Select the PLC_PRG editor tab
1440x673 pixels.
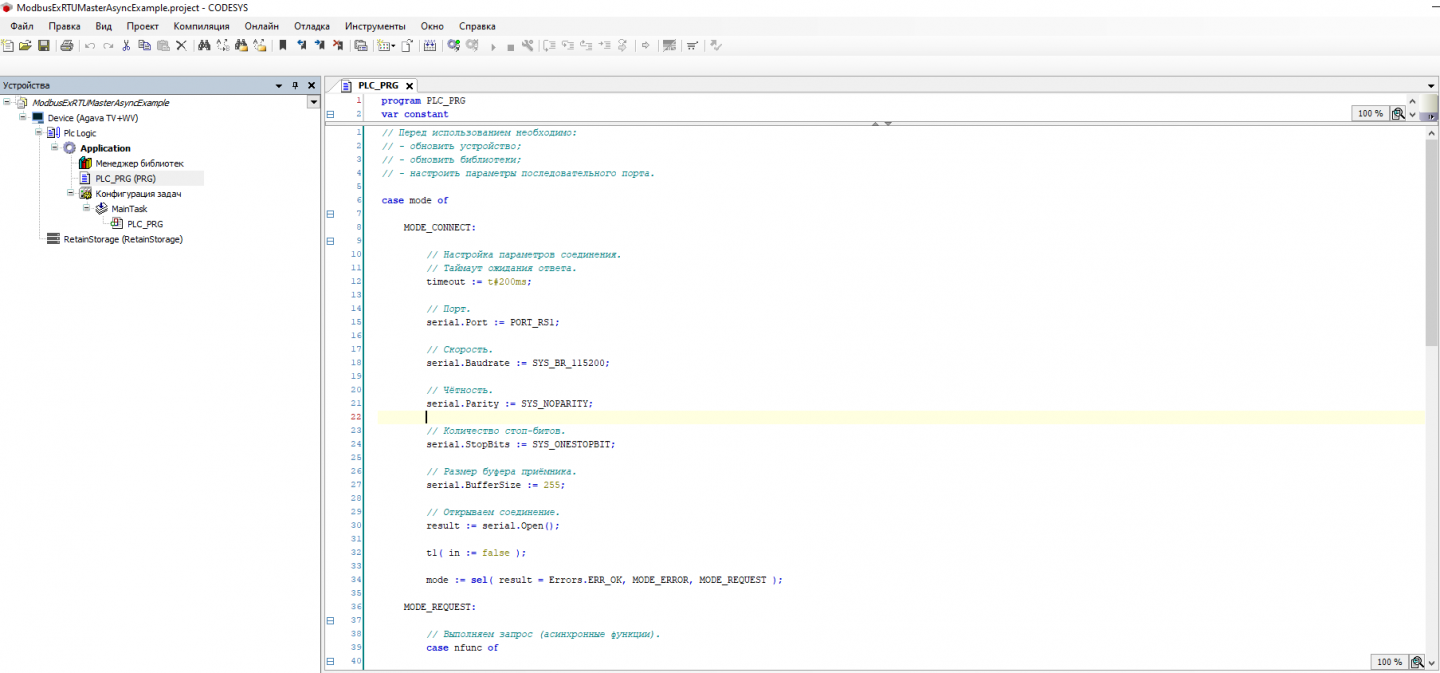377,86
